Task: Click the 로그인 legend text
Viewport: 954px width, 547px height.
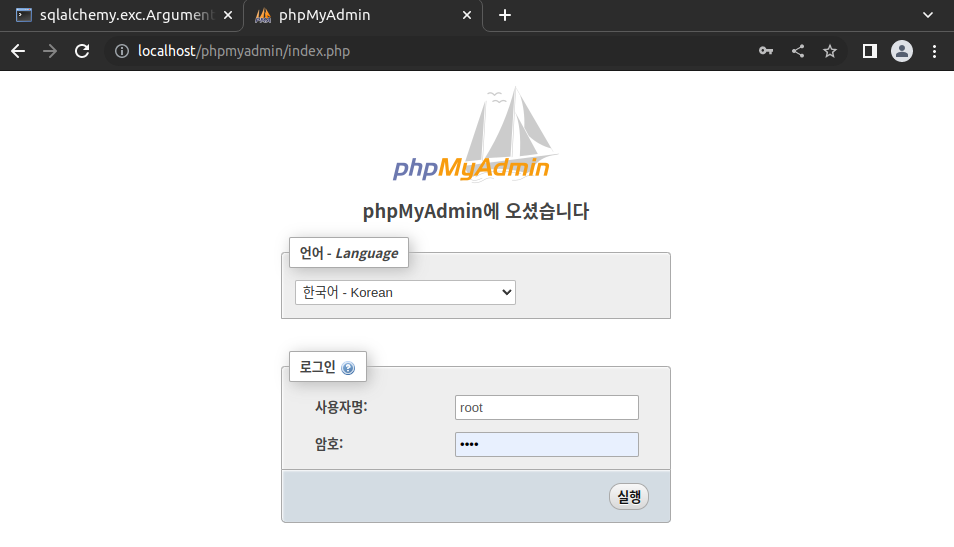Action: (318, 367)
